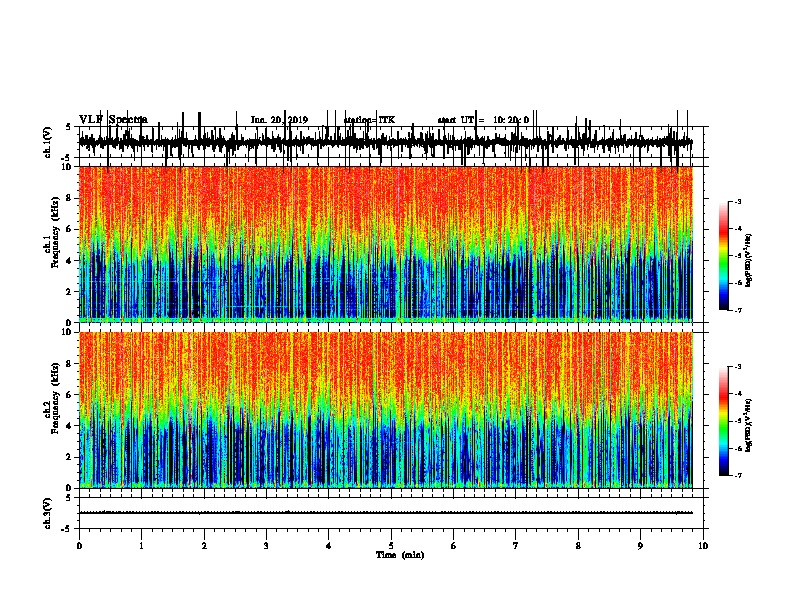Click time axis tick label "3"
This screenshot has height=612, width=792.
[266, 546]
